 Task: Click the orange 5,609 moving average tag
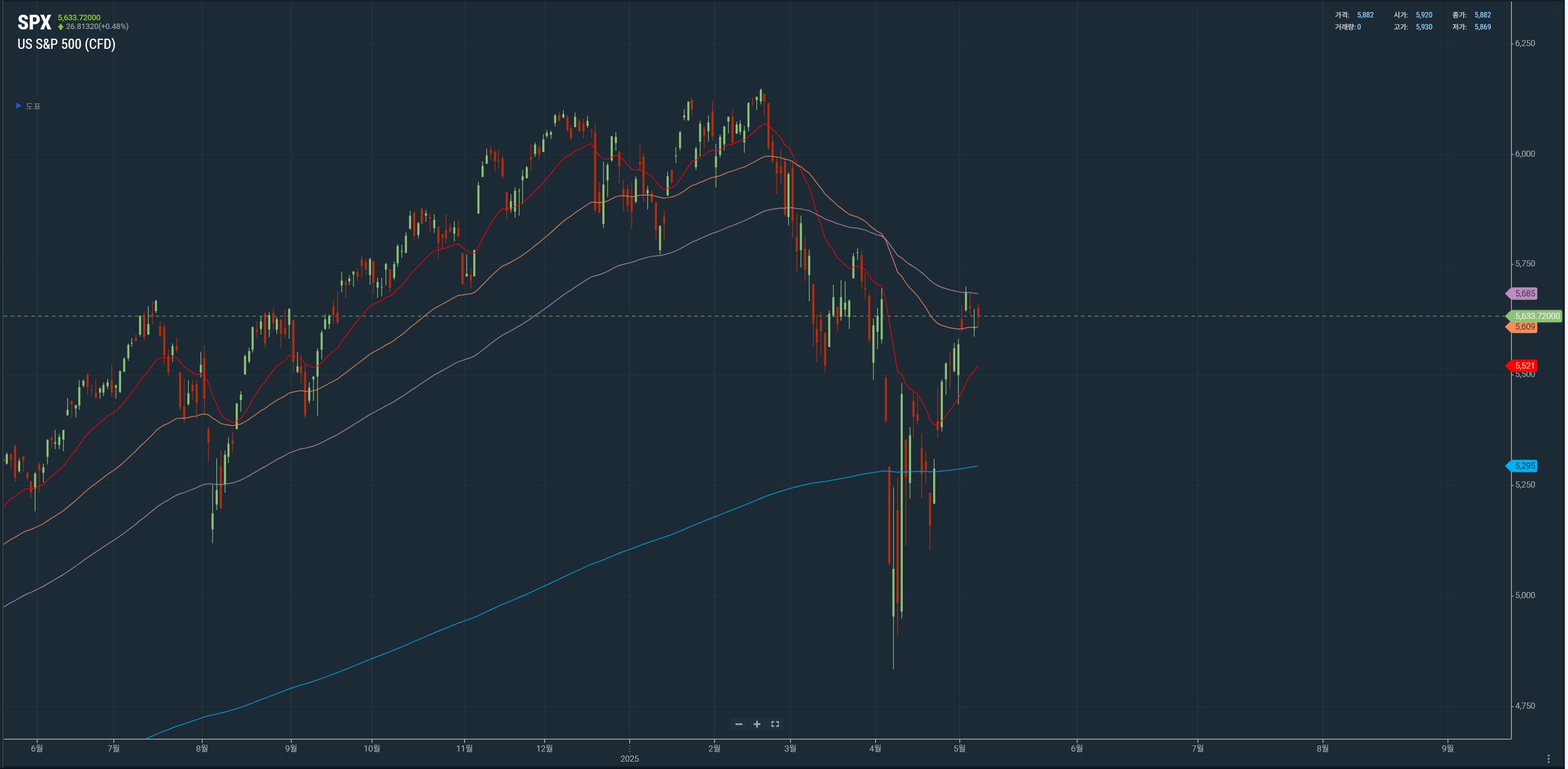pyautogui.click(x=1522, y=327)
